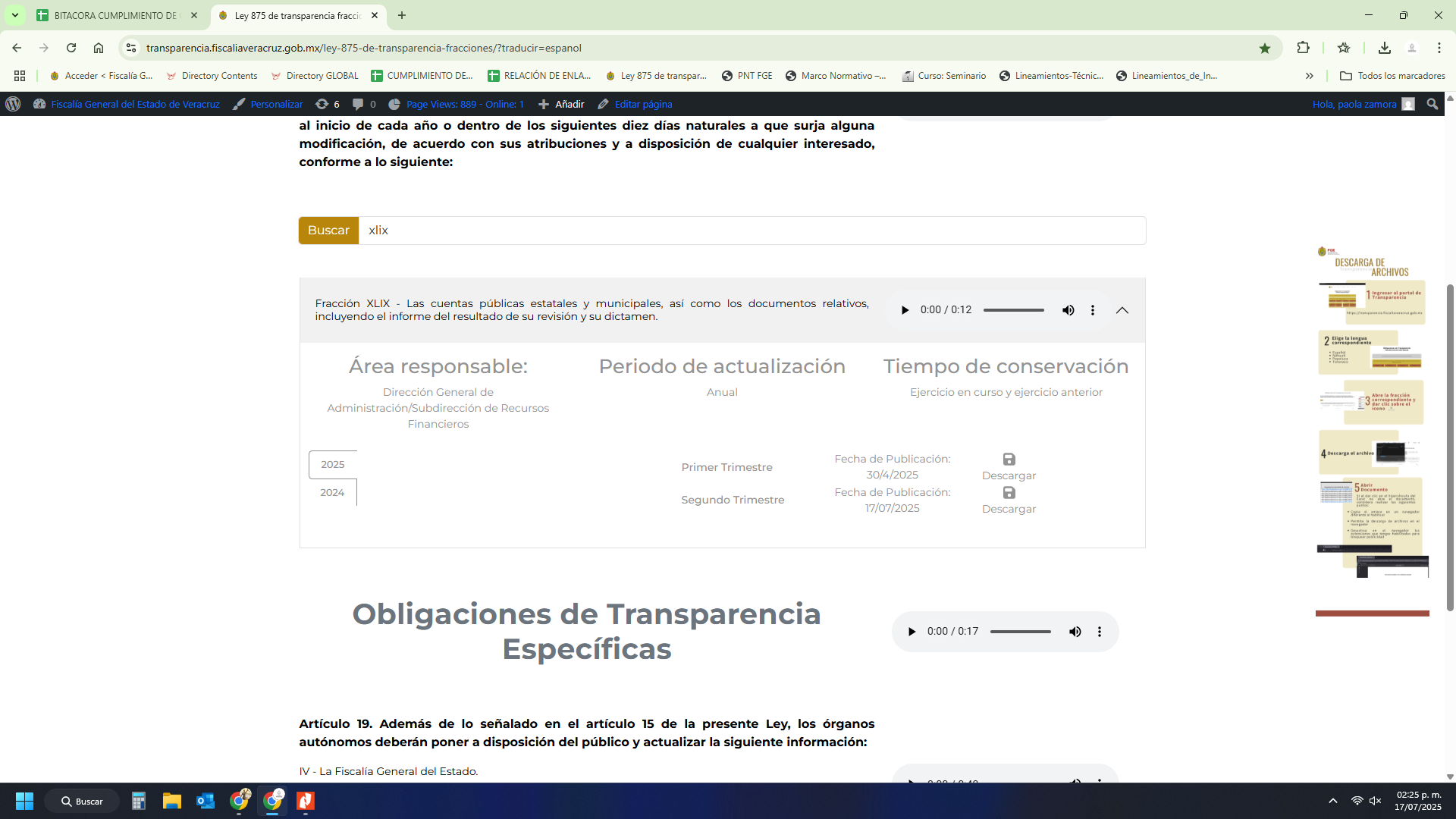Select the 2025 year tab

point(332,465)
